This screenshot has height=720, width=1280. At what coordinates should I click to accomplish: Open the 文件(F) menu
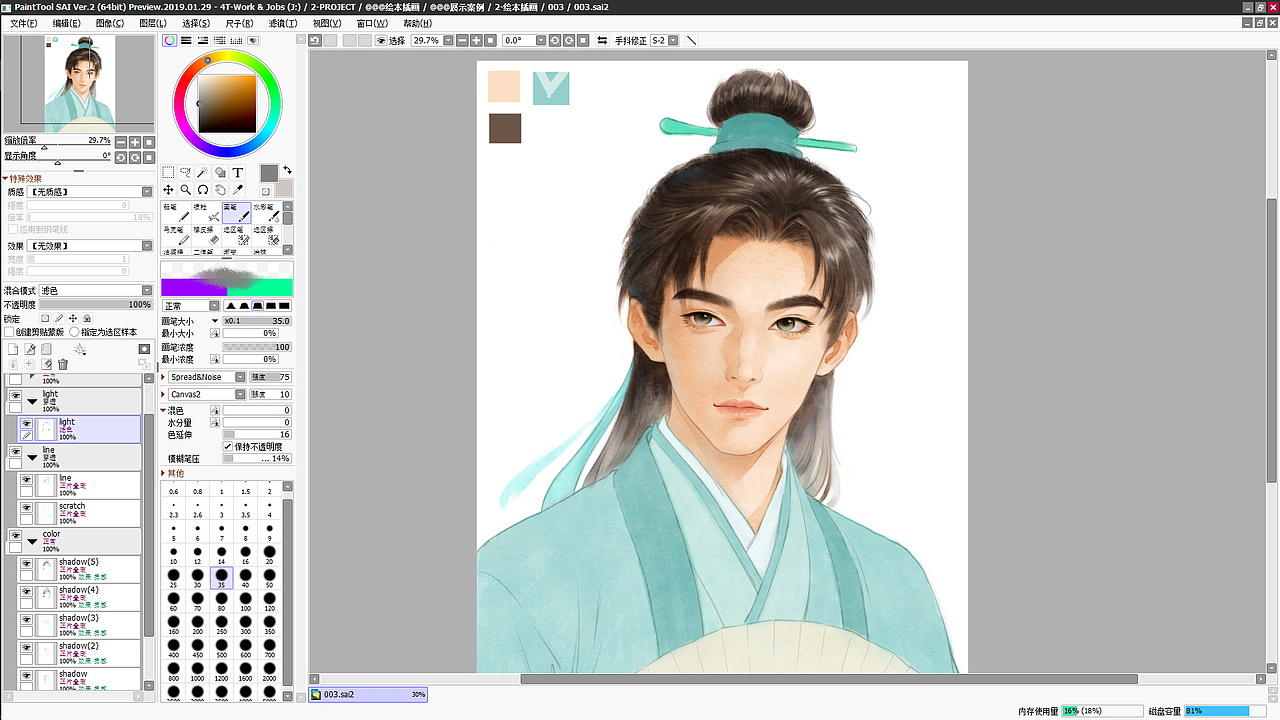pyautogui.click(x=24, y=23)
